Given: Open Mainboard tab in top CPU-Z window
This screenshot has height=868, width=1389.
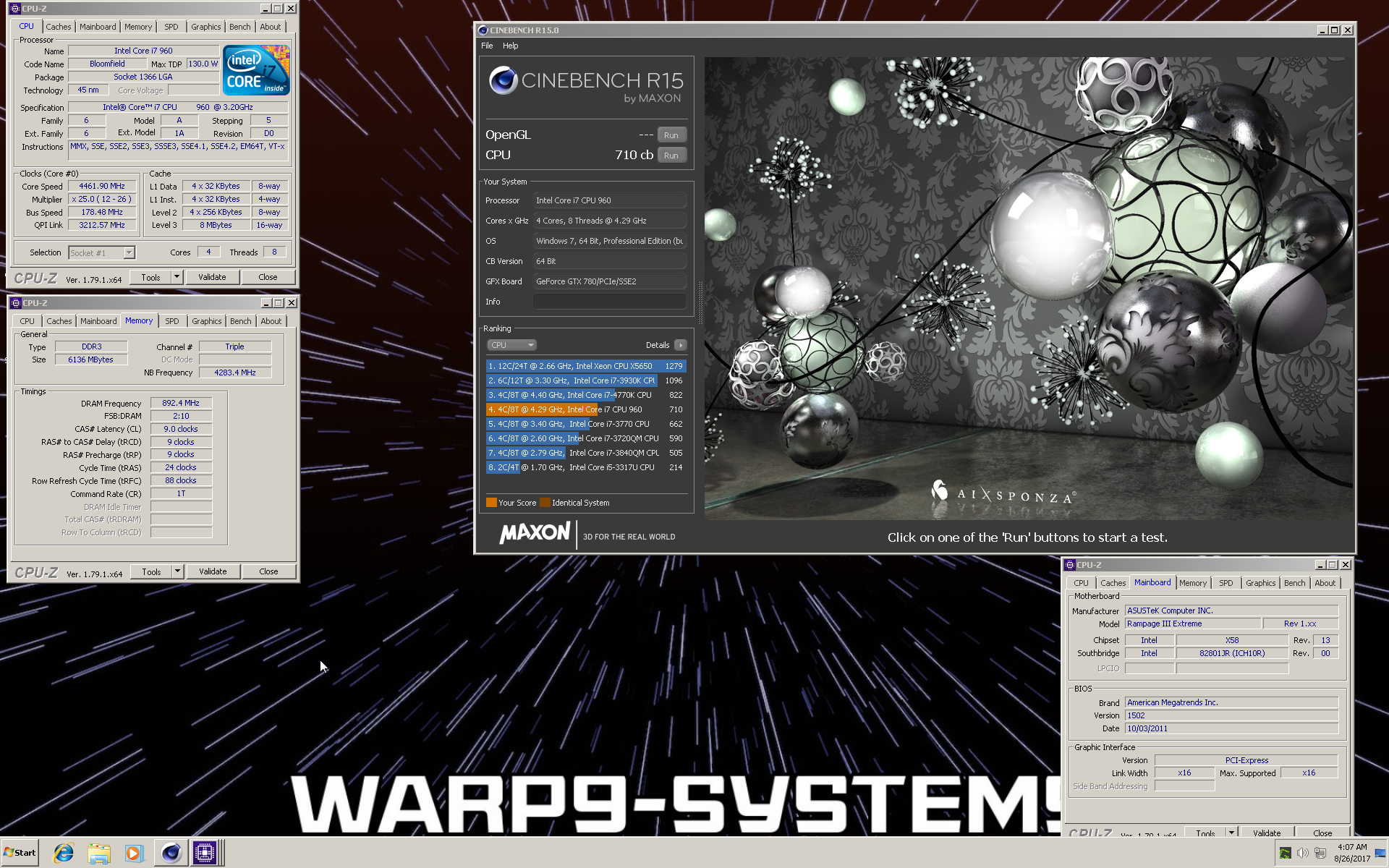Looking at the screenshot, I should click(x=98, y=27).
